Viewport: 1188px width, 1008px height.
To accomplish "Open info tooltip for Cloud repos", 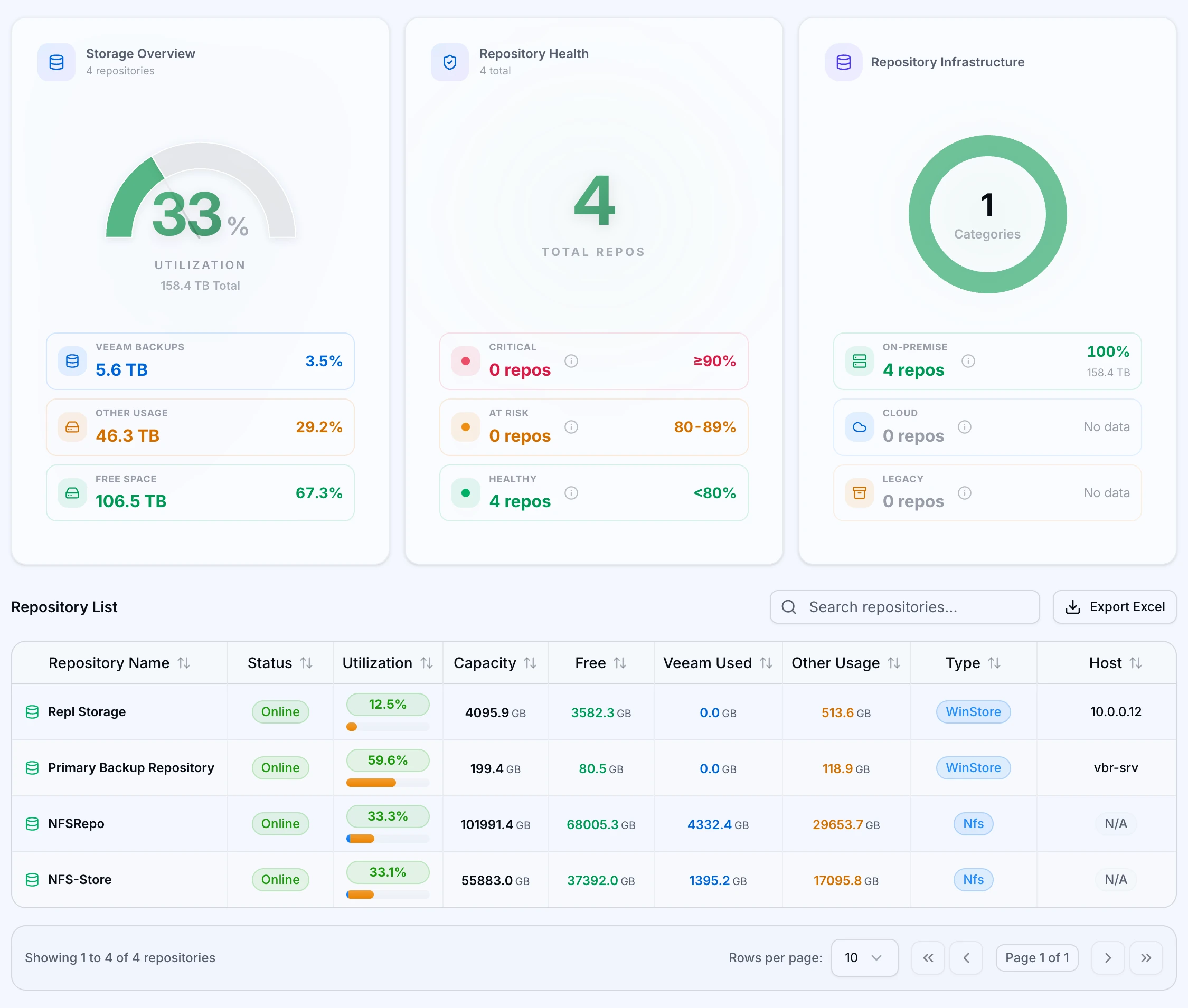I will (965, 427).
